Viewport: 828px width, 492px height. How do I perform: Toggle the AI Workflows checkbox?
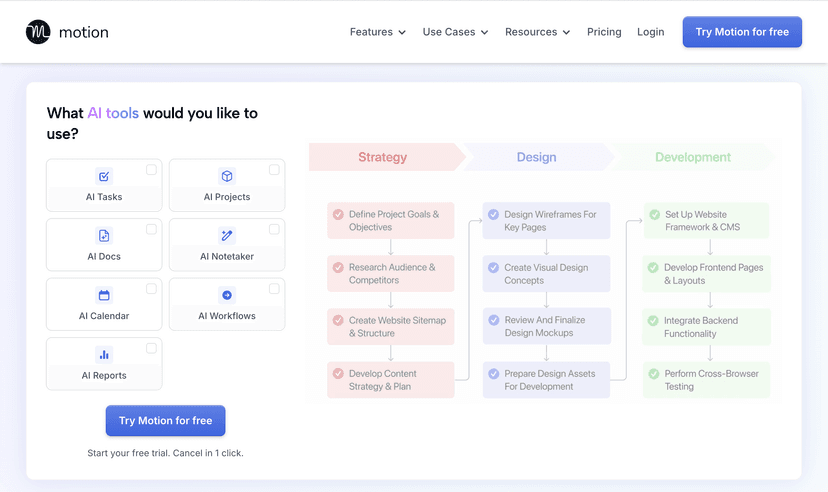[274, 289]
